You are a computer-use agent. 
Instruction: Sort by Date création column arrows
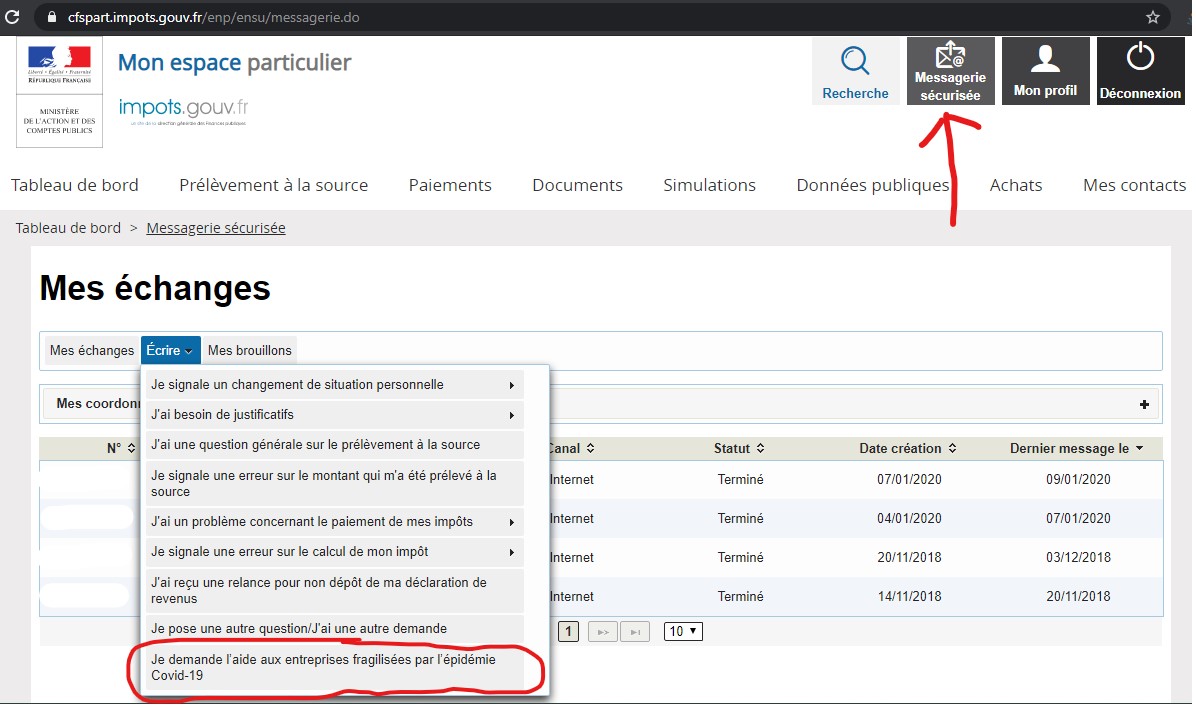click(x=953, y=448)
